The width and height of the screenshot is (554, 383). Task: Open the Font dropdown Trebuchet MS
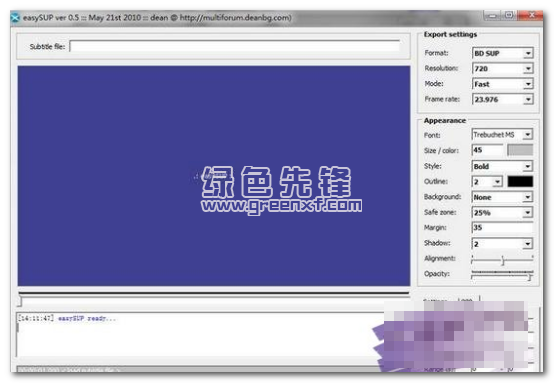pos(502,135)
